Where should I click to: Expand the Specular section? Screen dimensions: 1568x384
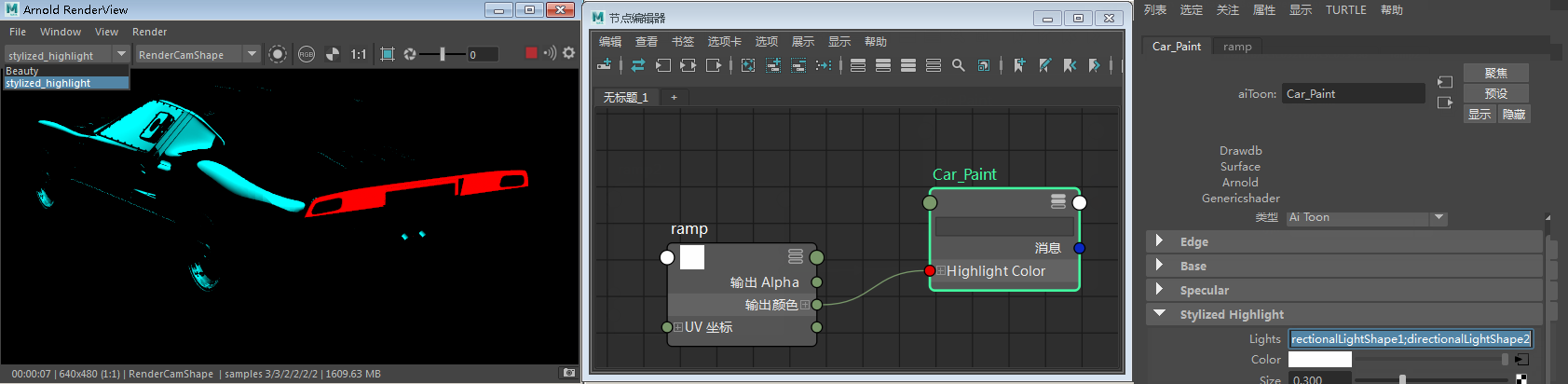point(1159,289)
